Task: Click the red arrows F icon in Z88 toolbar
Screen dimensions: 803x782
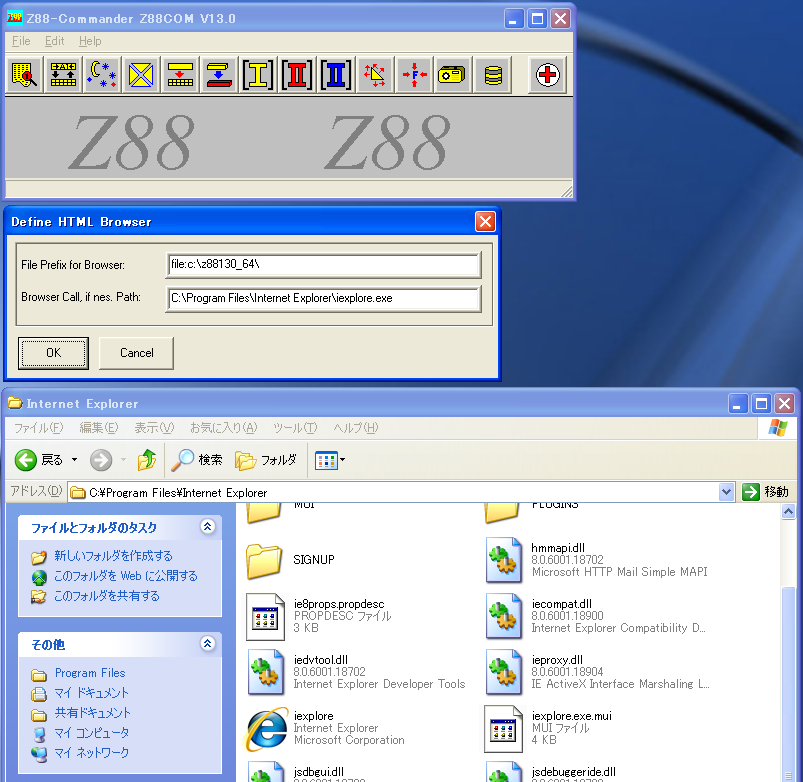Action: (414, 75)
